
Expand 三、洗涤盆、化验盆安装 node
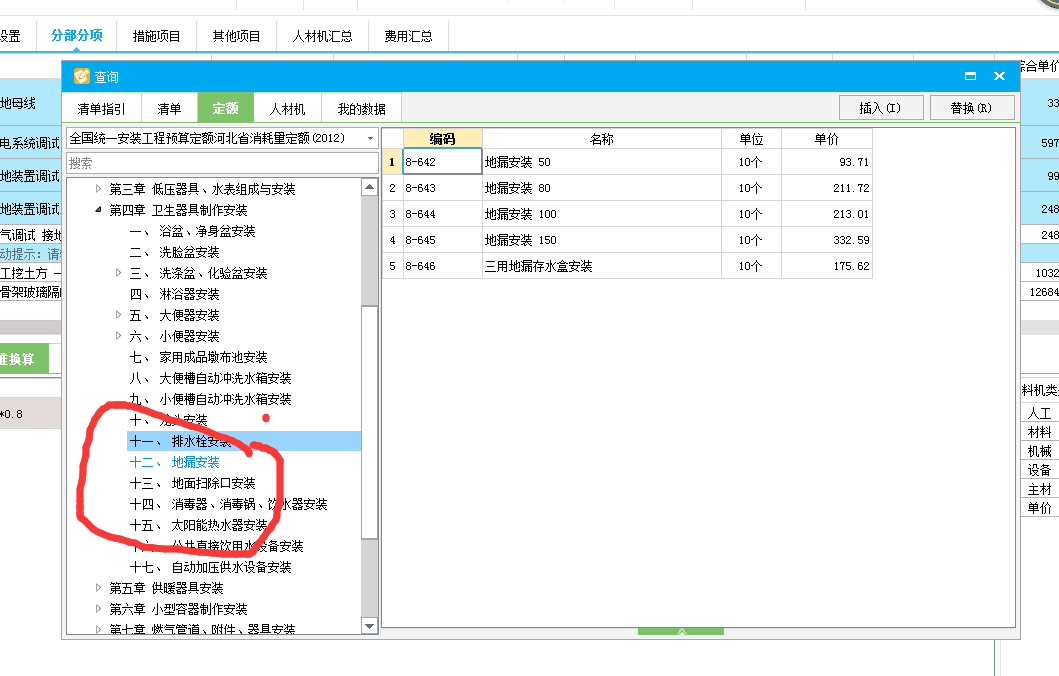(119, 272)
